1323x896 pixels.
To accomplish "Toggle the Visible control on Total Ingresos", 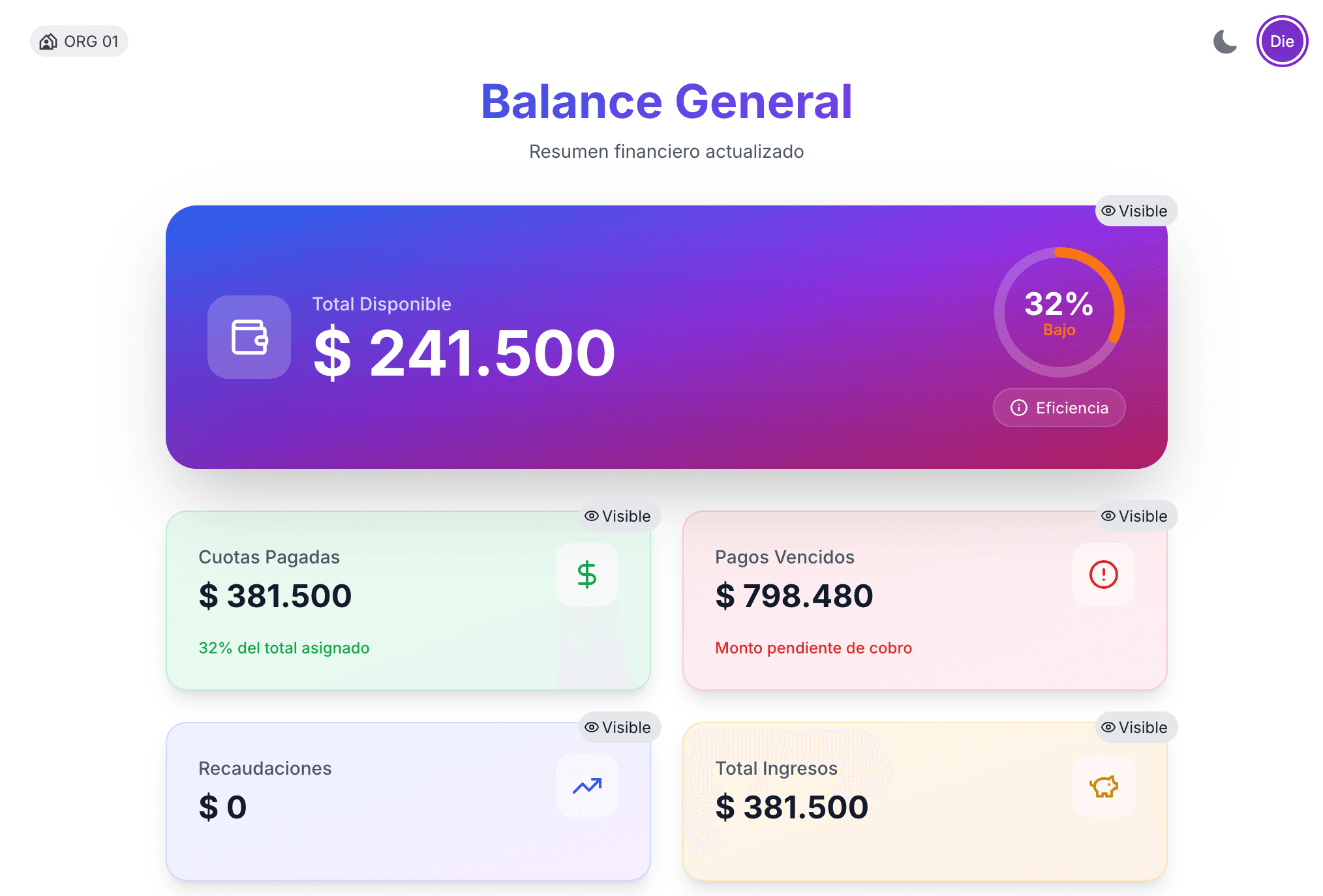I will coord(1134,728).
